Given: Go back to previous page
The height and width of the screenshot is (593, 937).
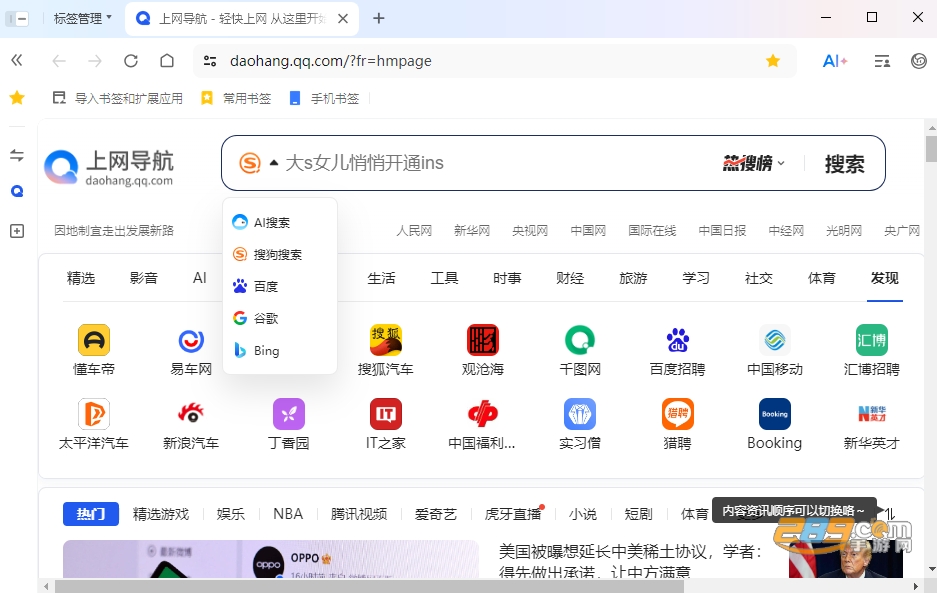Looking at the screenshot, I should click(x=59, y=61).
